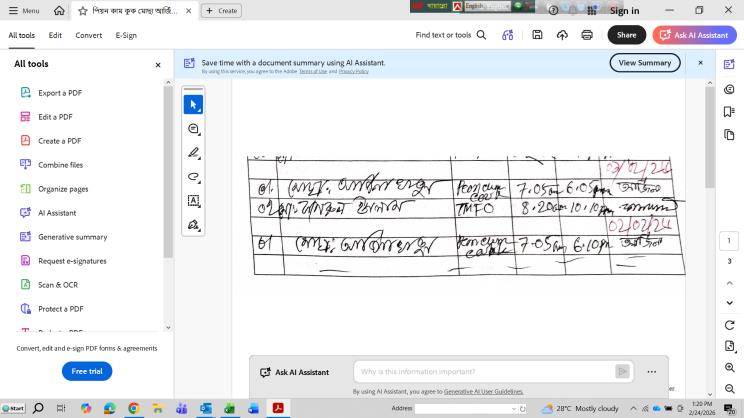Viewport: 744px width, 418px height.
Task: Click the save document icon
Action: coord(537,35)
